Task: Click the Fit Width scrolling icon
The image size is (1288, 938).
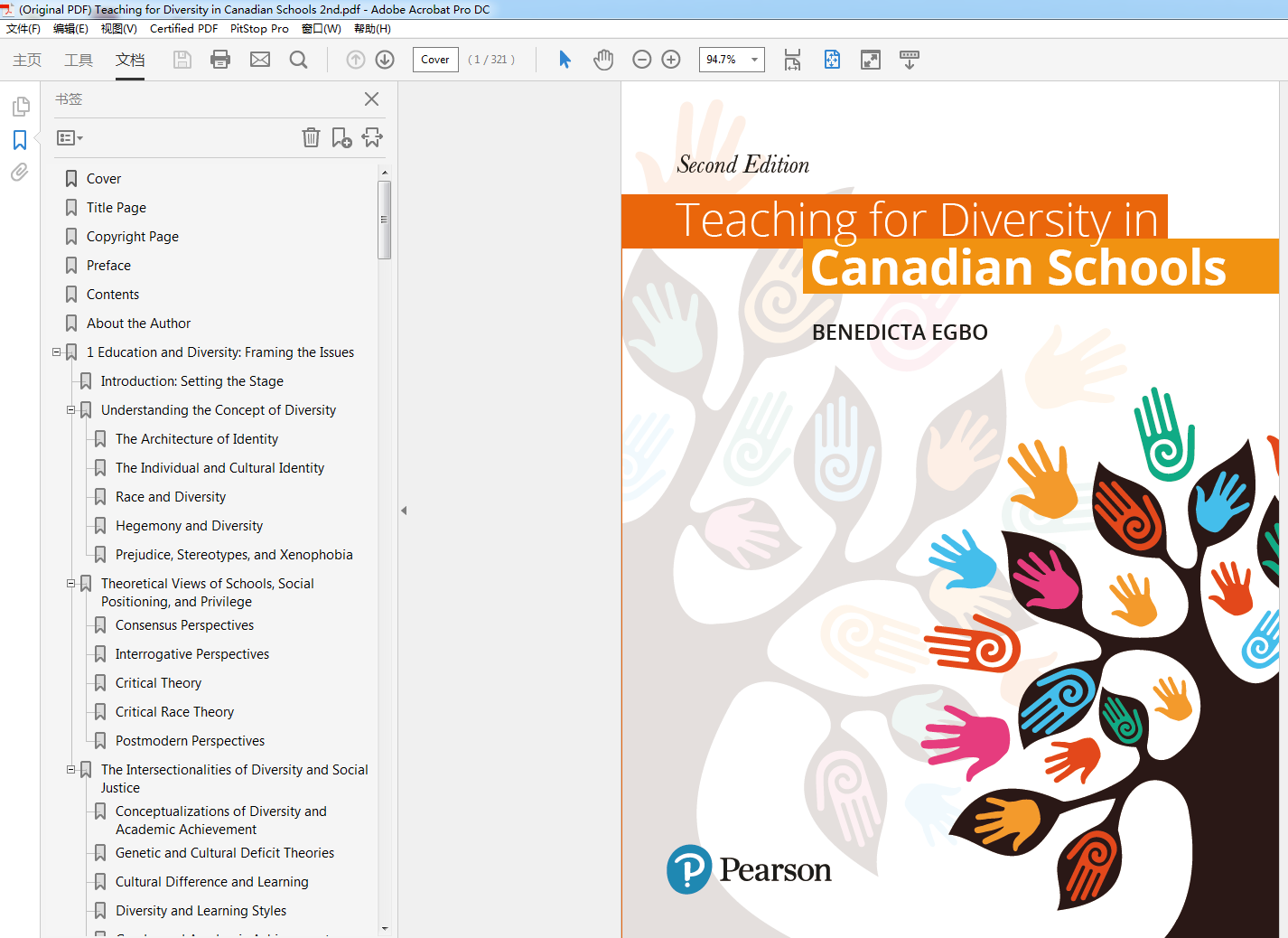Action: coord(792,60)
